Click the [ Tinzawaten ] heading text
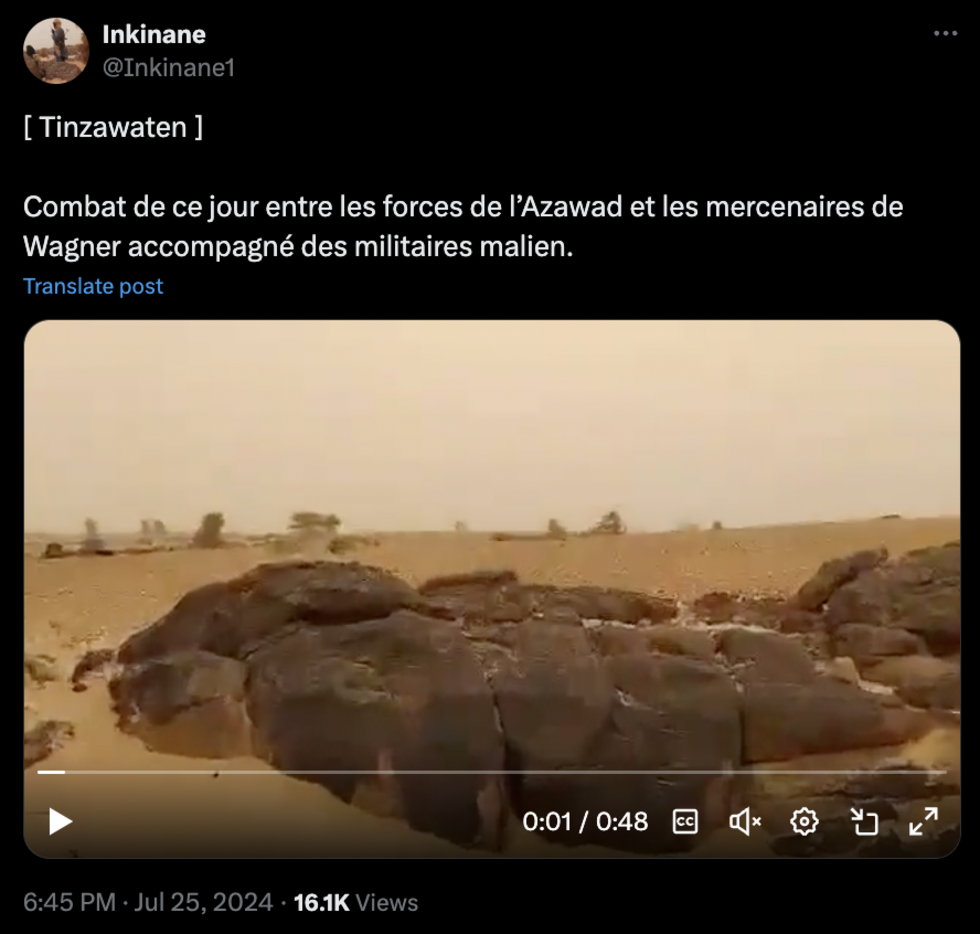980x934 pixels. [113, 128]
